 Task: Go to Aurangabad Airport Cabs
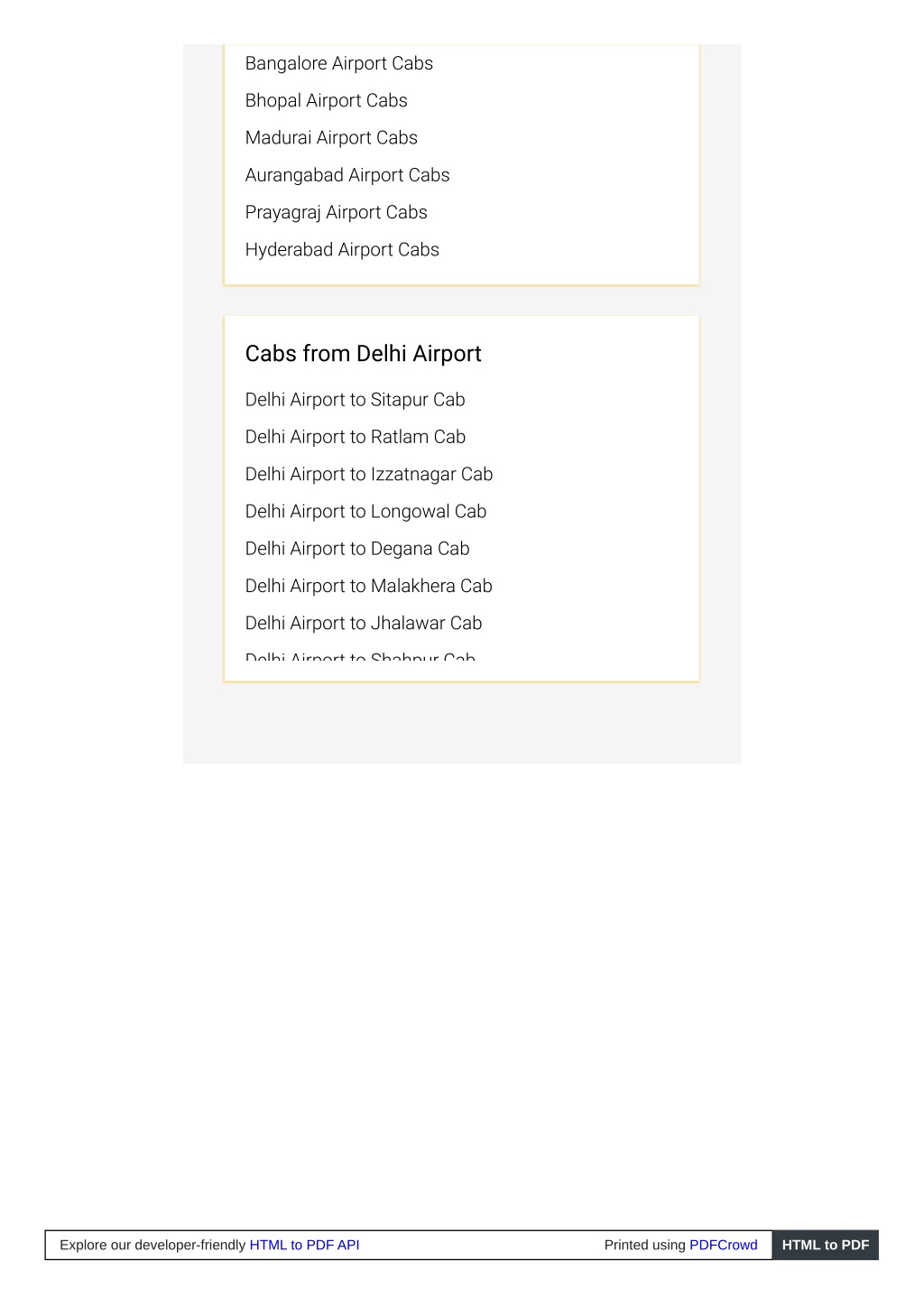click(347, 175)
